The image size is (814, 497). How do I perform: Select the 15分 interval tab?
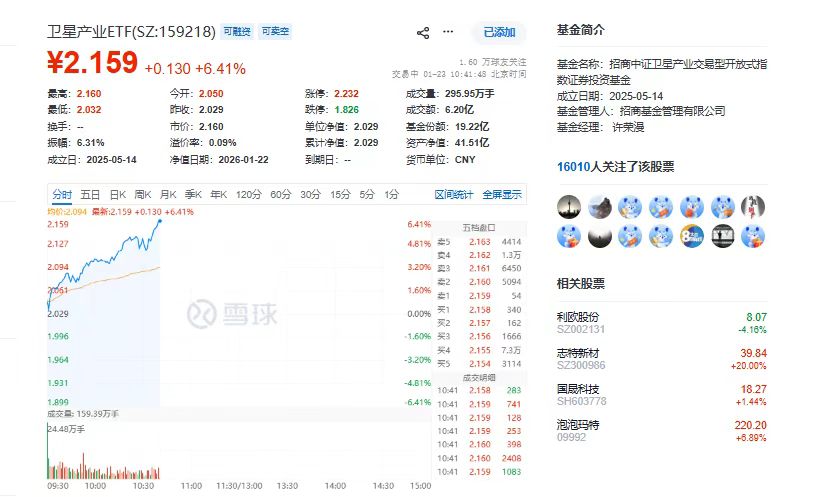point(340,195)
